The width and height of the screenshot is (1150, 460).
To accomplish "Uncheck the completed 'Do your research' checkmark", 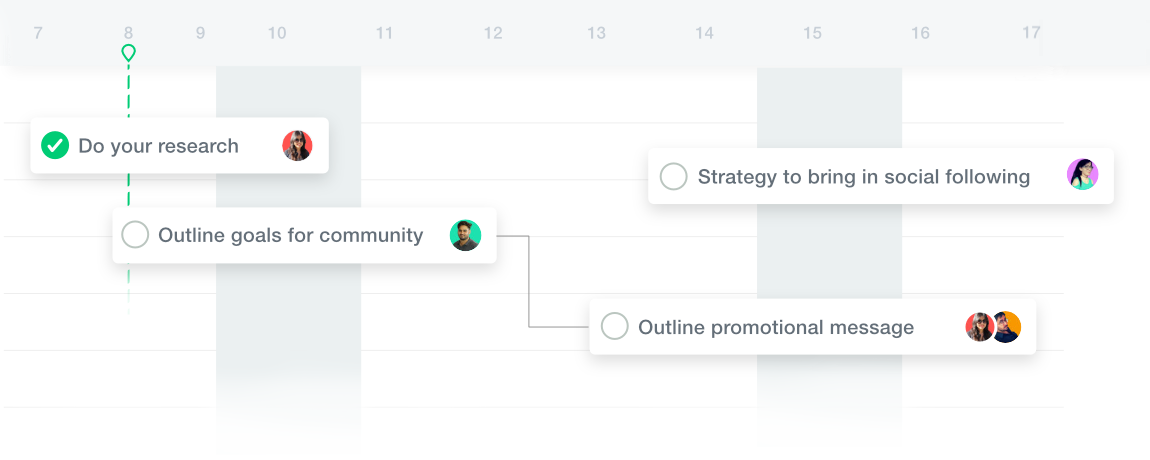I will click(55, 145).
